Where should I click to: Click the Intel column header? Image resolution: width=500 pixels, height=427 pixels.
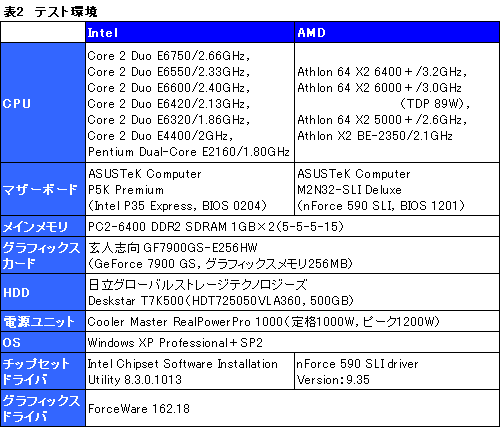click(190, 32)
